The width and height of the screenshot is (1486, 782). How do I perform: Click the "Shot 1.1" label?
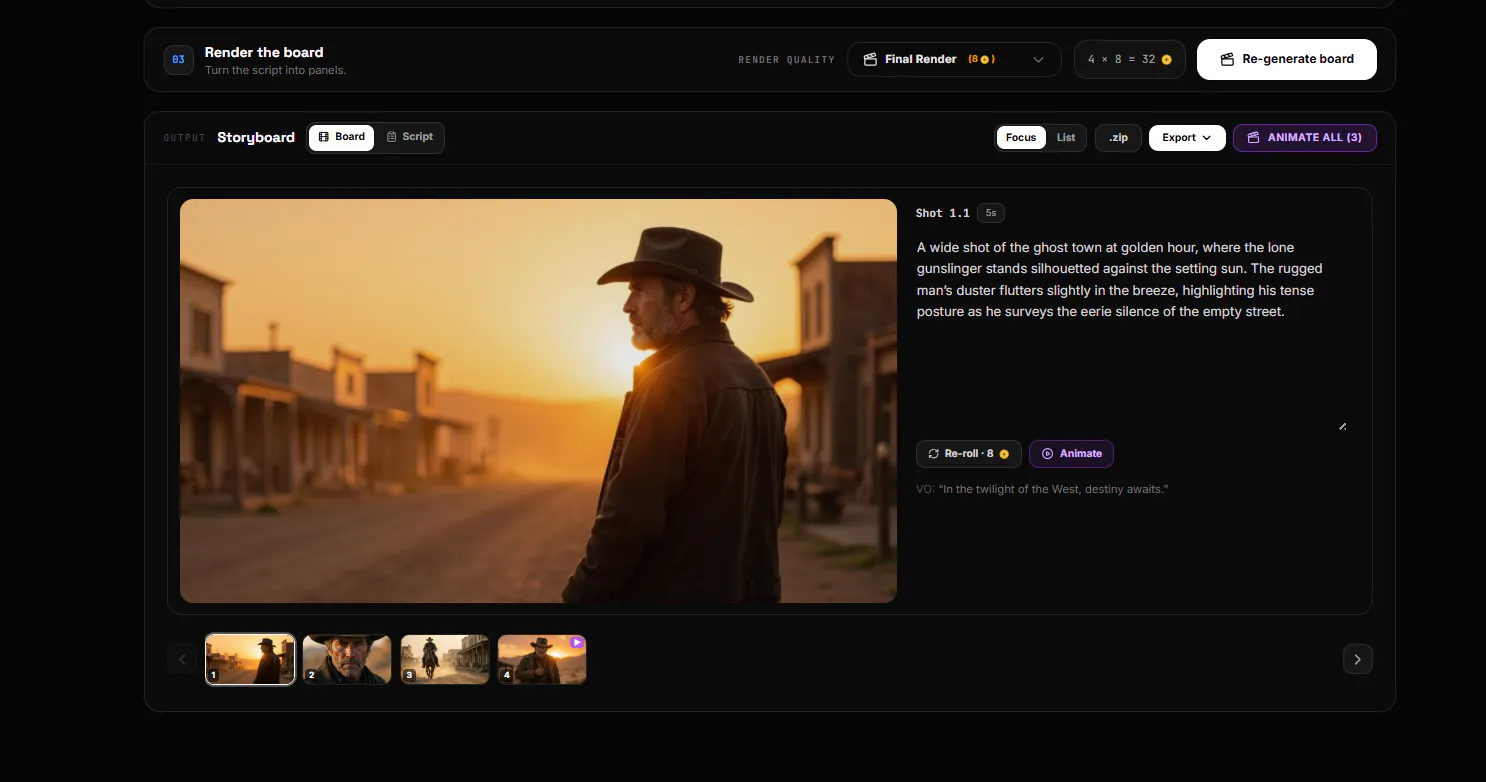point(943,213)
